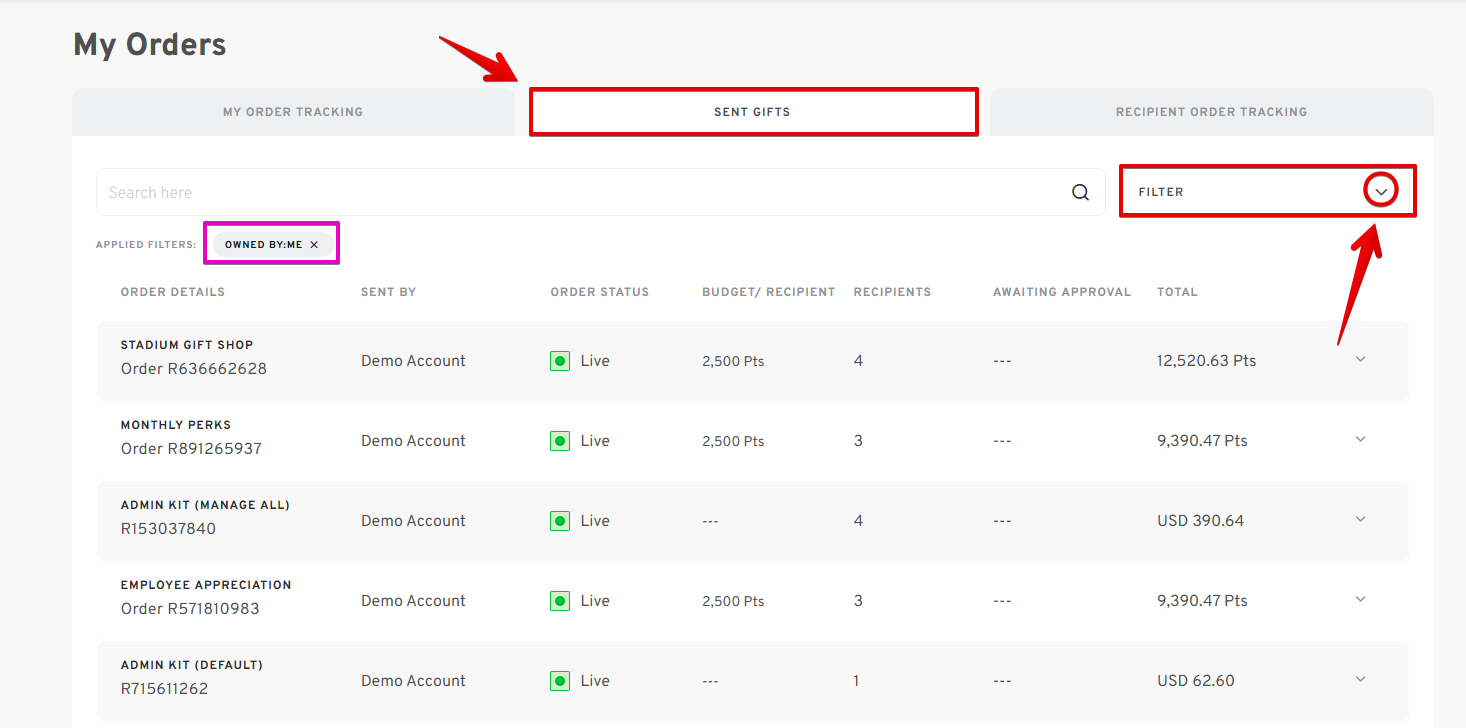The width and height of the screenshot is (1466, 728).
Task: Click the search magnifier icon
Action: tap(1080, 193)
